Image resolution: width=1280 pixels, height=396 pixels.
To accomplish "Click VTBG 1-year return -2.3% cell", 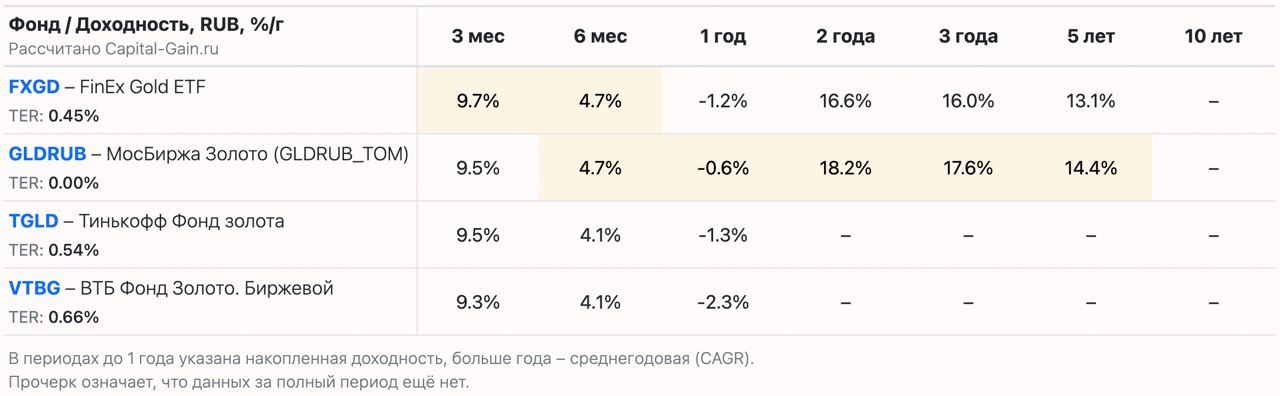I will tap(723, 302).
